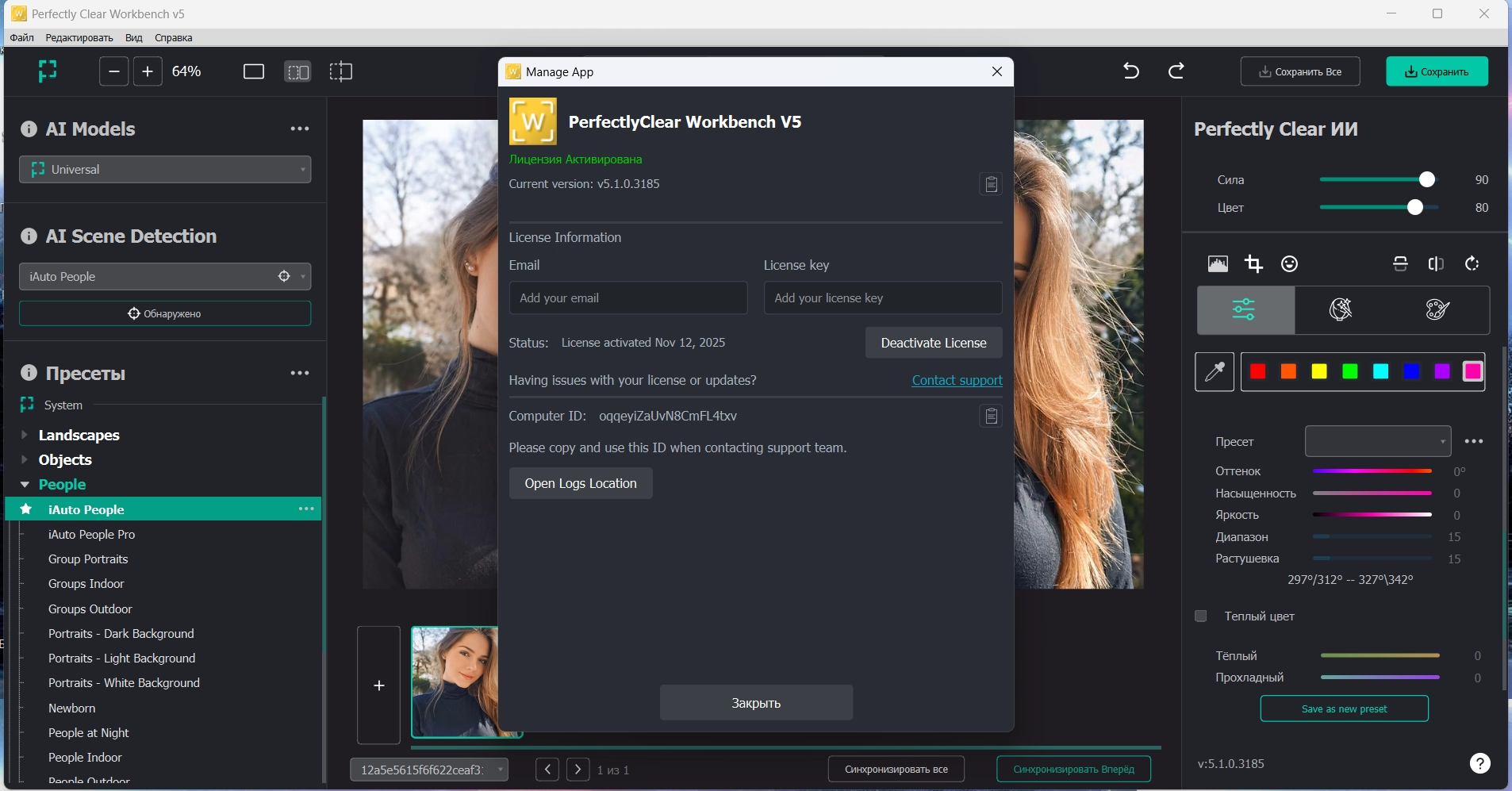Click the Синхронизировать все button
The image size is (1512, 791).
click(x=896, y=770)
